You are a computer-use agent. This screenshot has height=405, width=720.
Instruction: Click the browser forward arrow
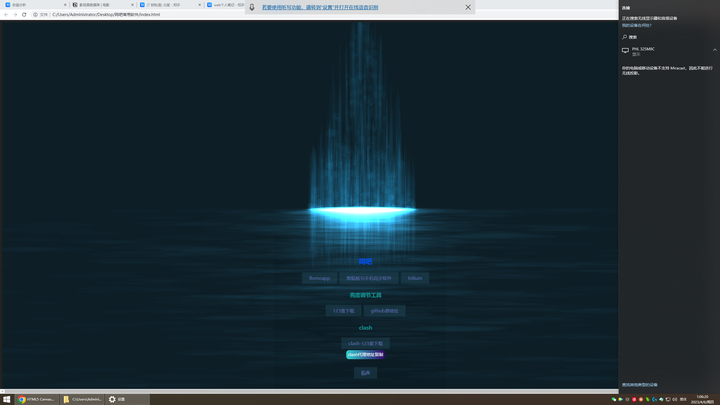click(x=15, y=15)
